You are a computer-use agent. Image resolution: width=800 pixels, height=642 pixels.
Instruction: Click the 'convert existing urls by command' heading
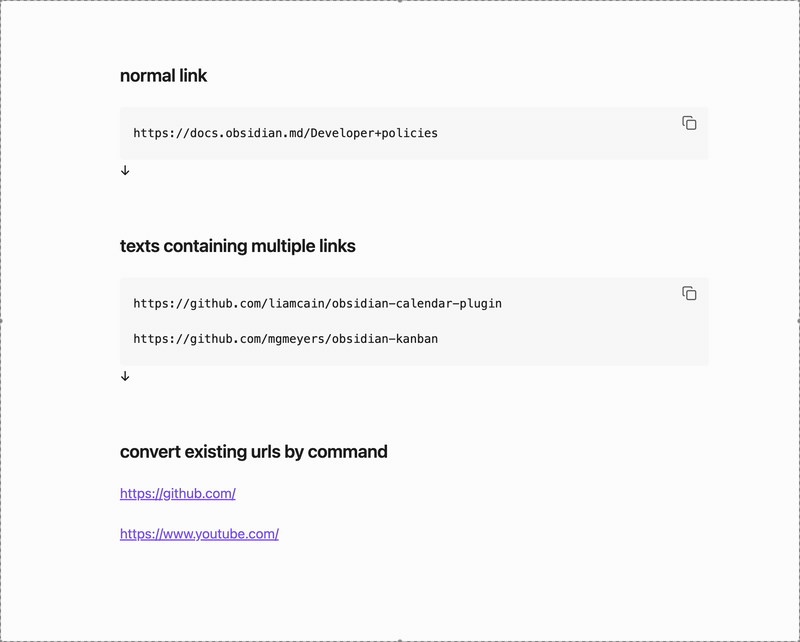[253, 451]
